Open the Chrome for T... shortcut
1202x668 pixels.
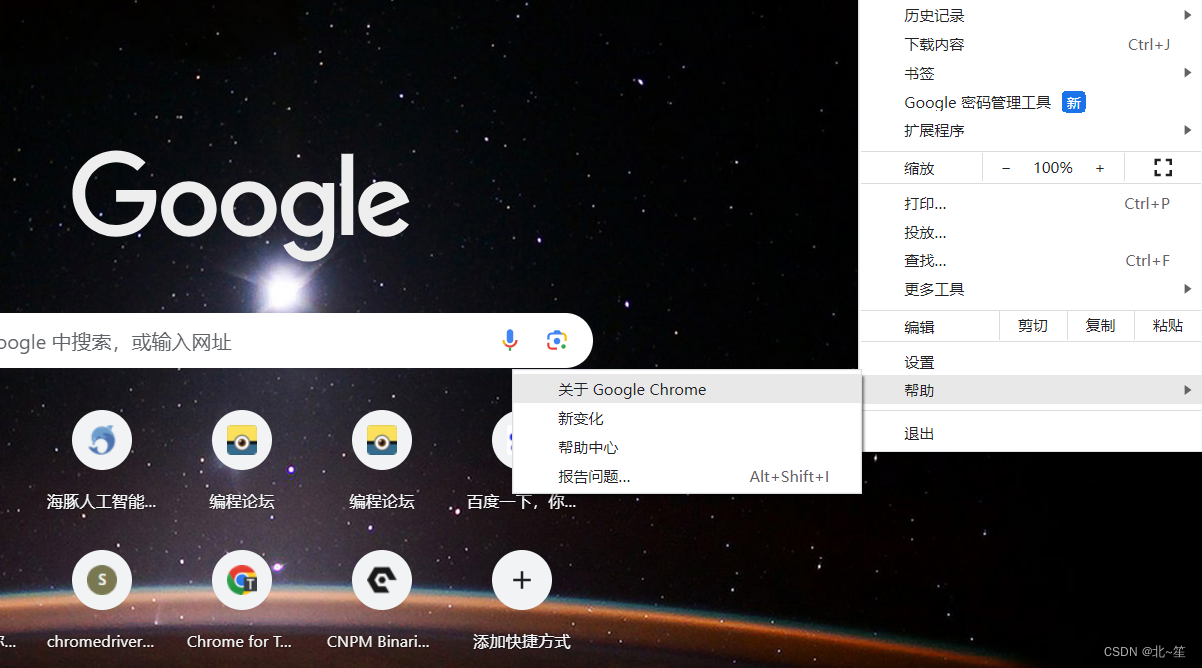(x=242, y=580)
